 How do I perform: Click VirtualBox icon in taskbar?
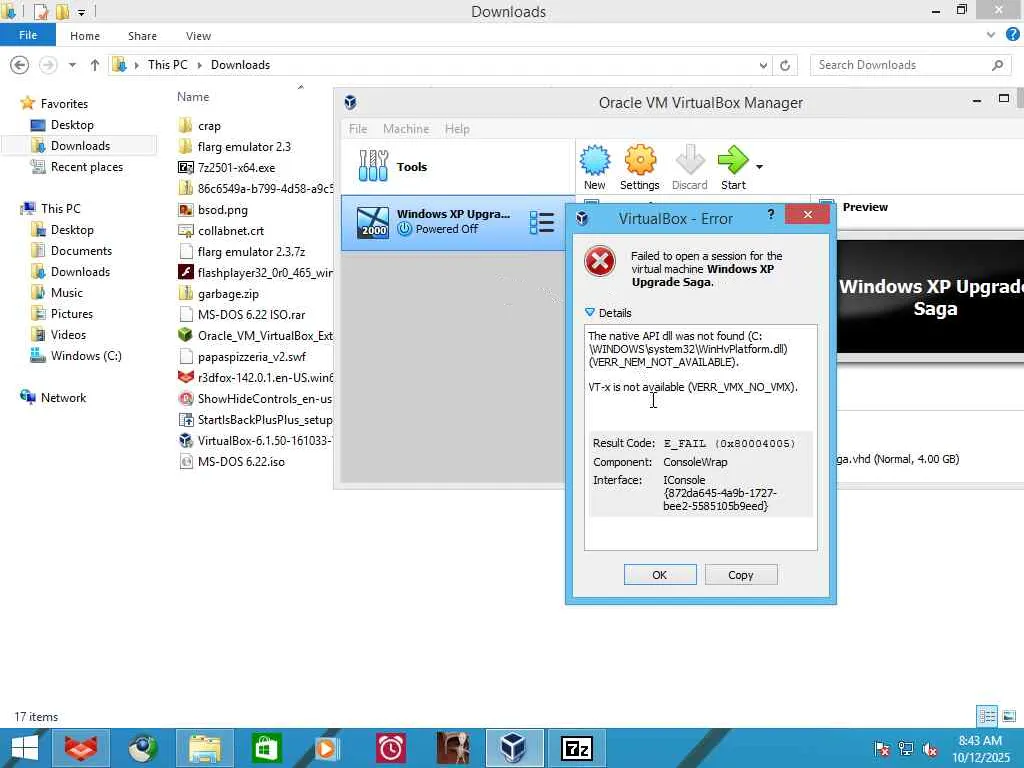[514, 748]
